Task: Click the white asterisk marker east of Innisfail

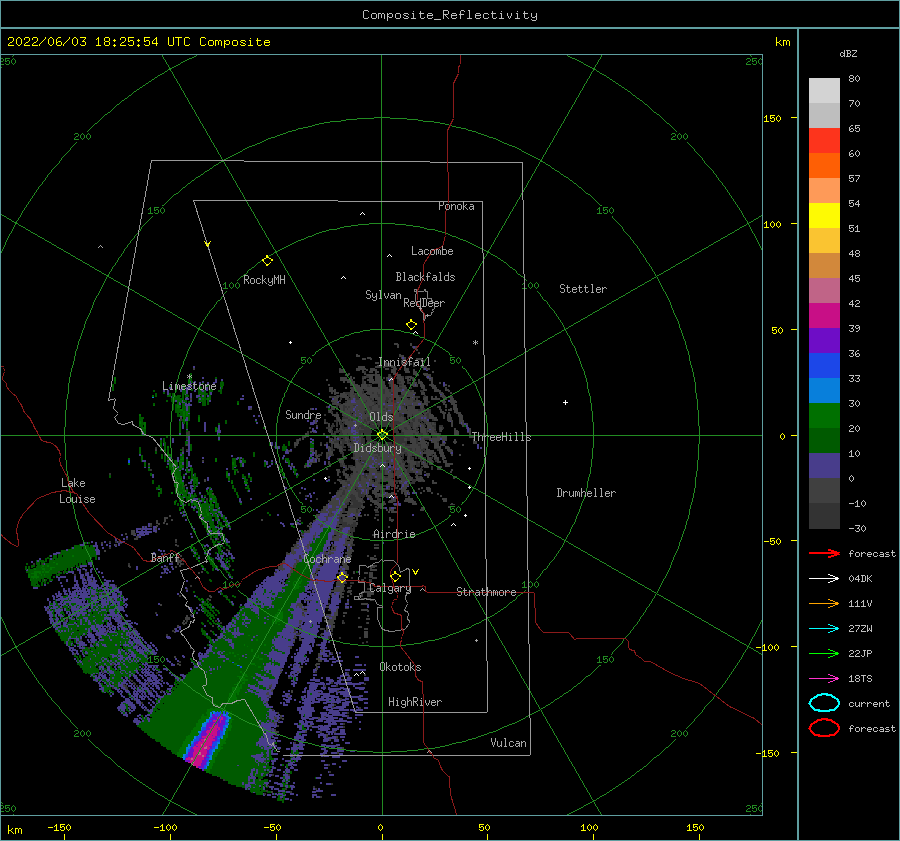Action: point(475,343)
